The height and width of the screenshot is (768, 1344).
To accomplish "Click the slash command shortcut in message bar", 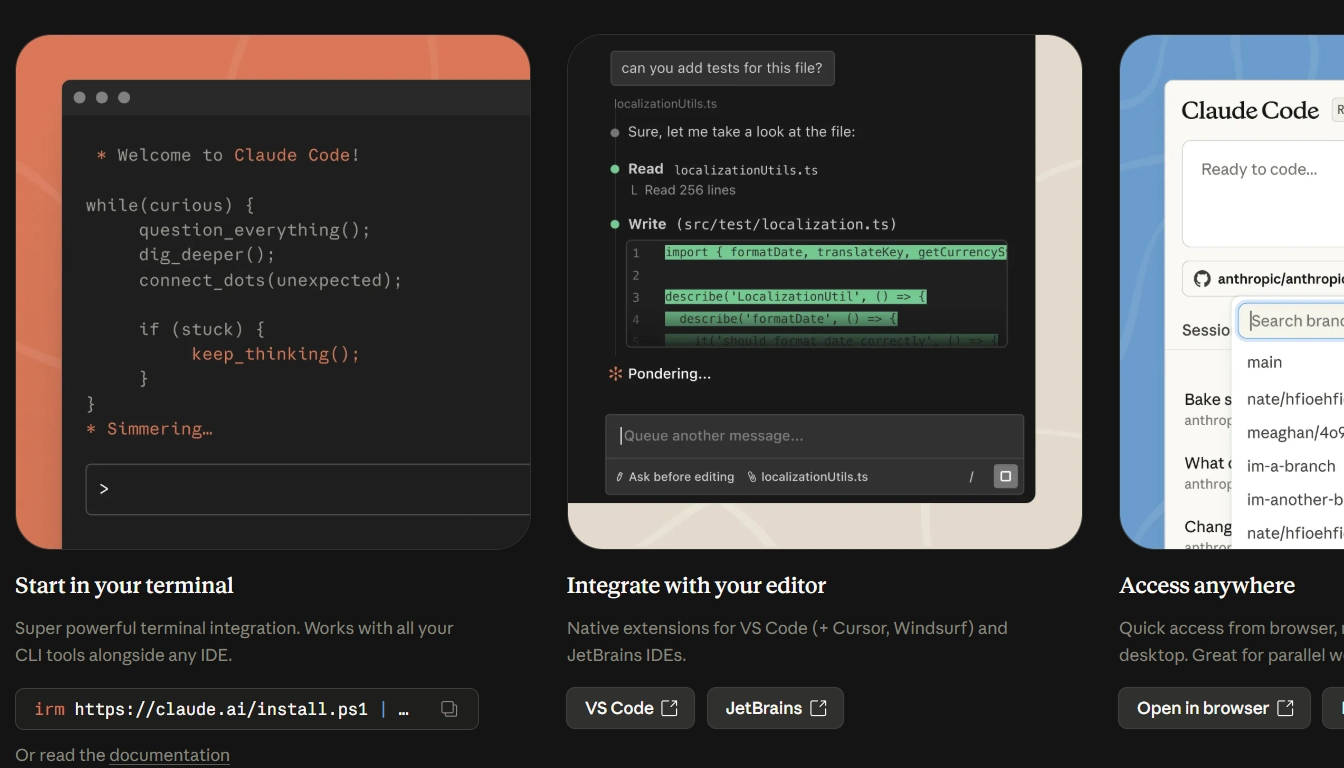I will (x=971, y=477).
